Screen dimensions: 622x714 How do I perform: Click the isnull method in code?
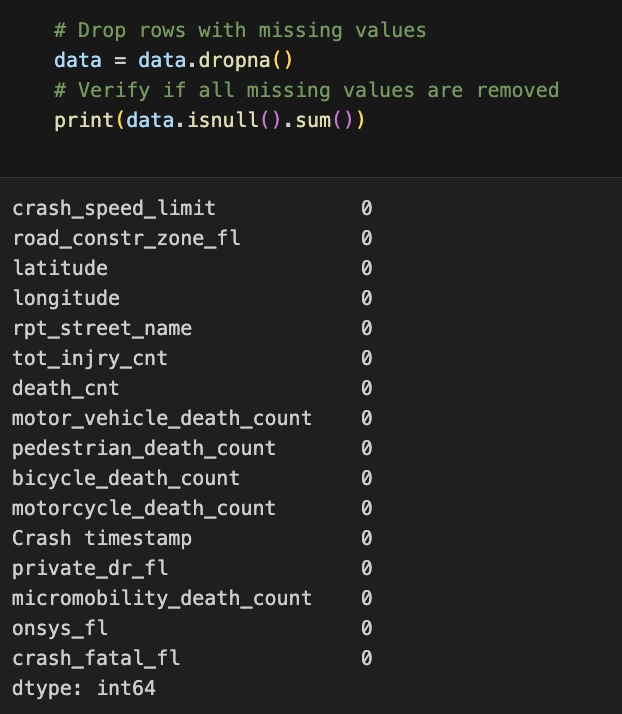pyautogui.click(x=223, y=121)
